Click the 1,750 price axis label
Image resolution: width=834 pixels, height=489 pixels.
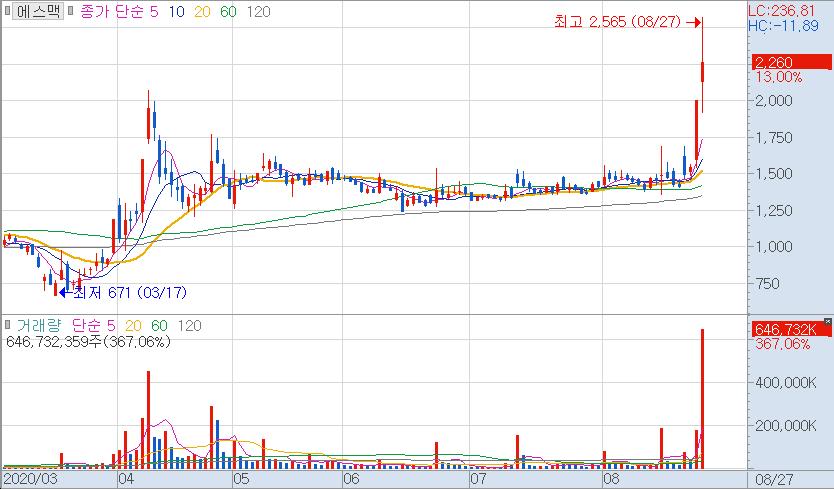click(x=774, y=137)
